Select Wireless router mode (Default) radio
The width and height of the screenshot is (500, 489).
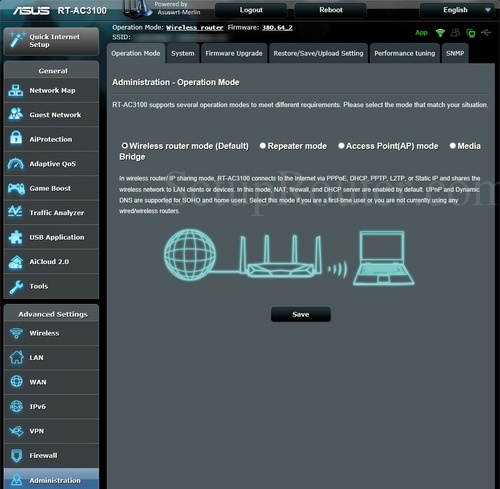[125, 146]
